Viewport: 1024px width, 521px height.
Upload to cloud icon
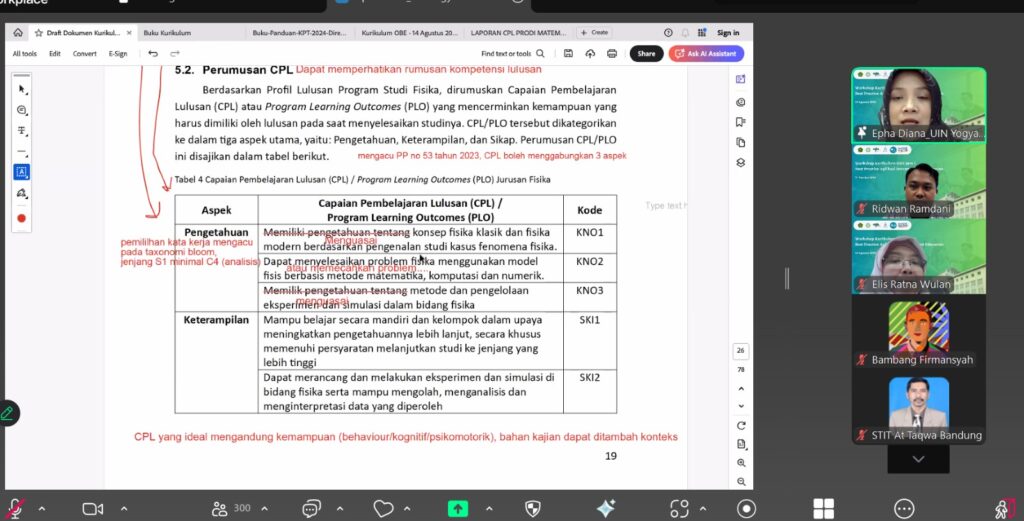590,54
